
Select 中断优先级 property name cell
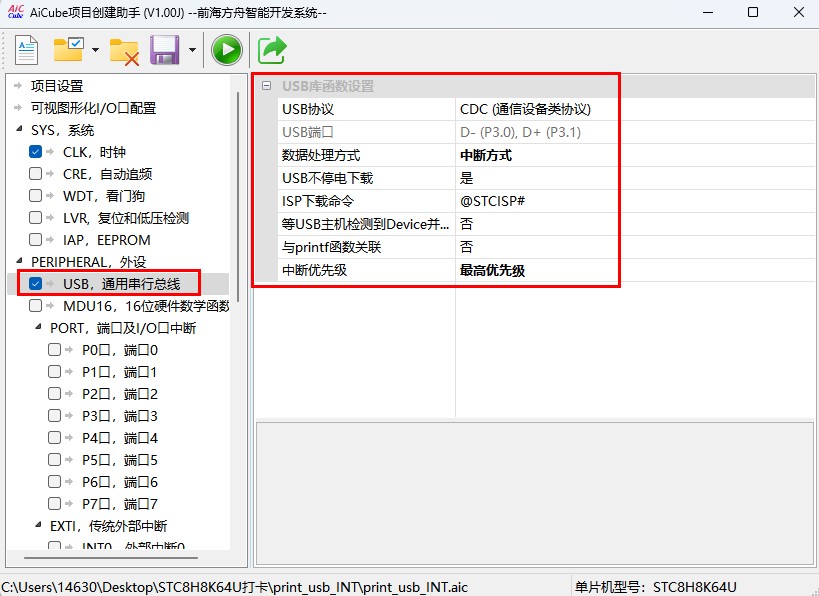366,270
